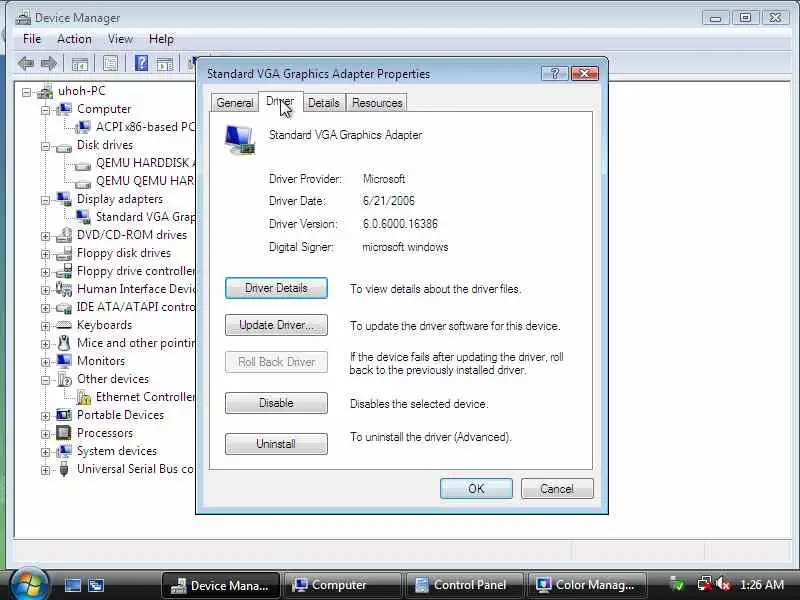Collapse the Display adapters node
800x600 pixels.
pyautogui.click(x=45, y=201)
